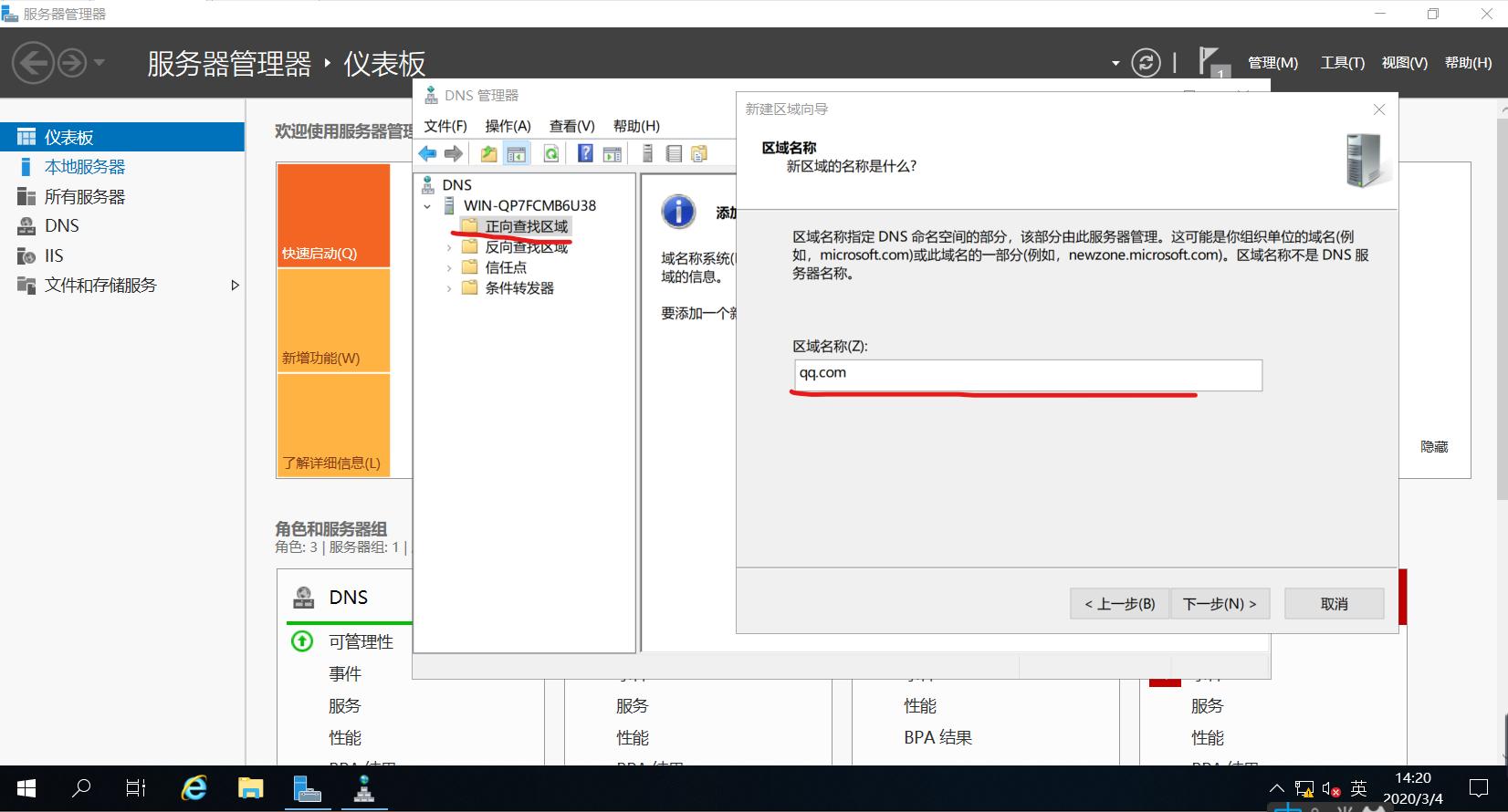
Task: Open the Action Center notification icon
Action: click(1478, 788)
